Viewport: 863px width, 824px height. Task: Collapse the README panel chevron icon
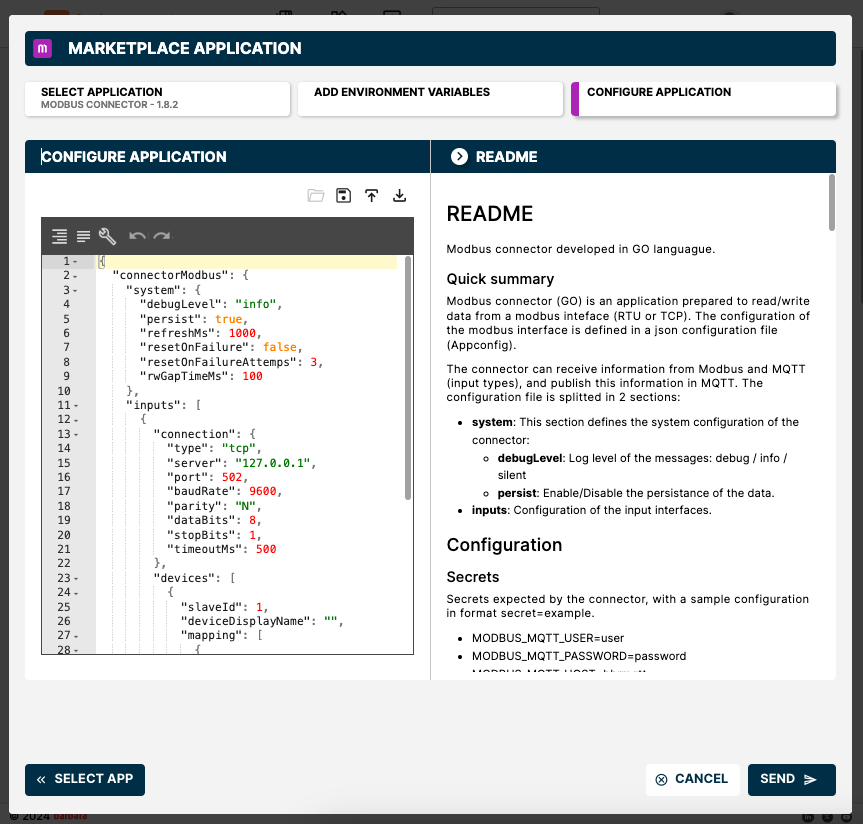(459, 156)
